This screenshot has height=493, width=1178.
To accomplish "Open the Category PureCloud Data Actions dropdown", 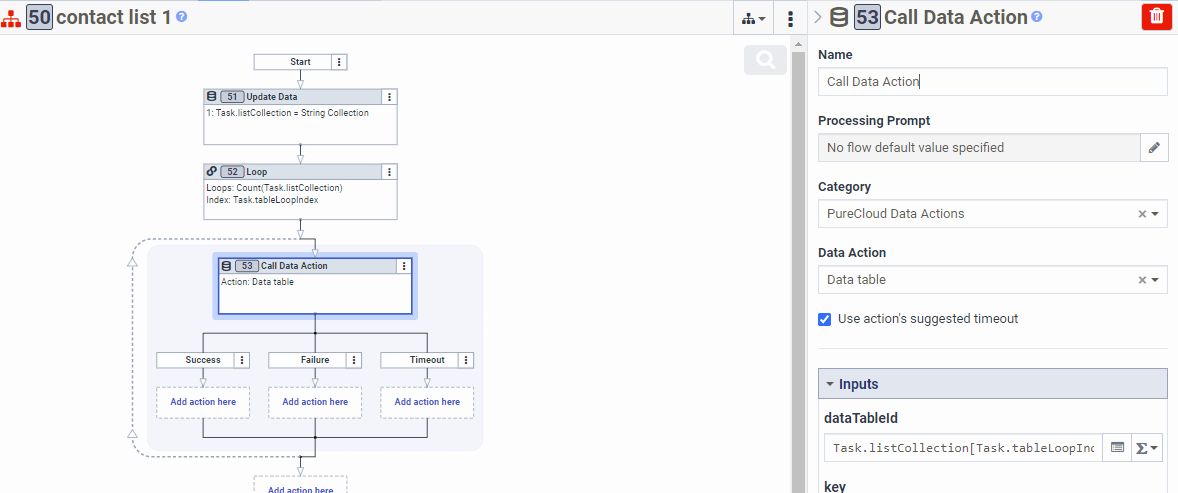I will tap(1155, 214).
